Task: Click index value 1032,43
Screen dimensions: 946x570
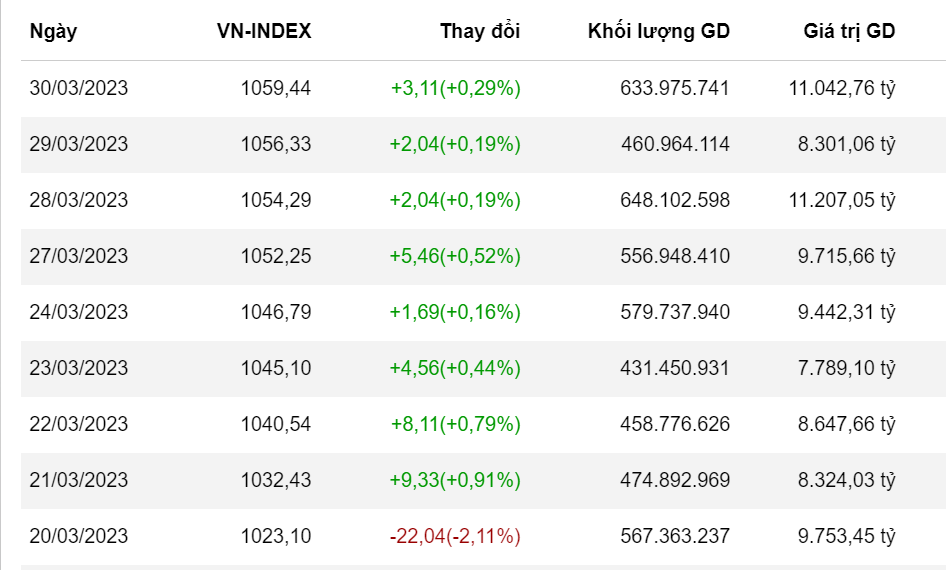Action: pyautogui.click(x=276, y=481)
